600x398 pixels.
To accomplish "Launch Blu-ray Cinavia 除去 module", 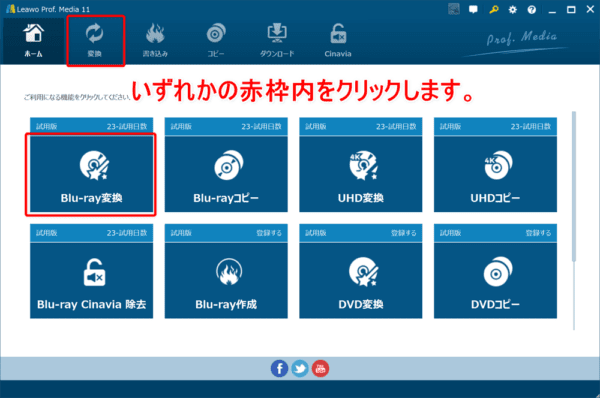I will [91, 281].
